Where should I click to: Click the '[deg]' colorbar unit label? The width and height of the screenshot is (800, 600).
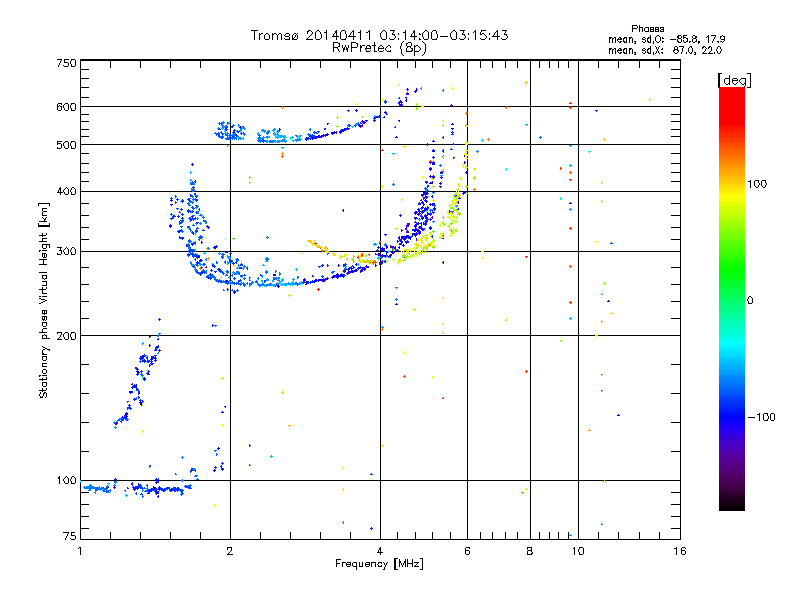pyautogui.click(x=734, y=80)
